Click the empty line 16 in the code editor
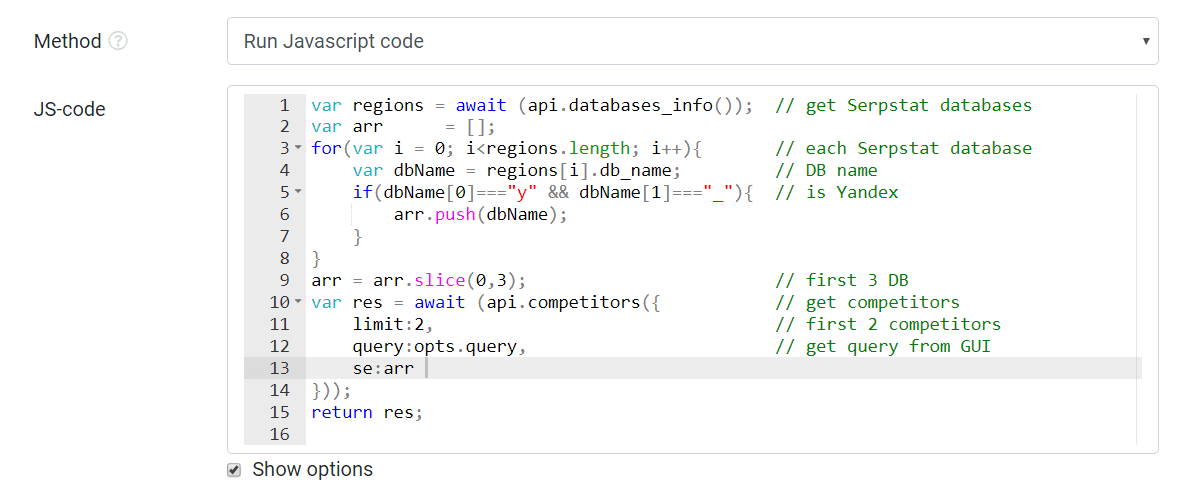The image size is (1192, 490). pyautogui.click(x=722, y=435)
